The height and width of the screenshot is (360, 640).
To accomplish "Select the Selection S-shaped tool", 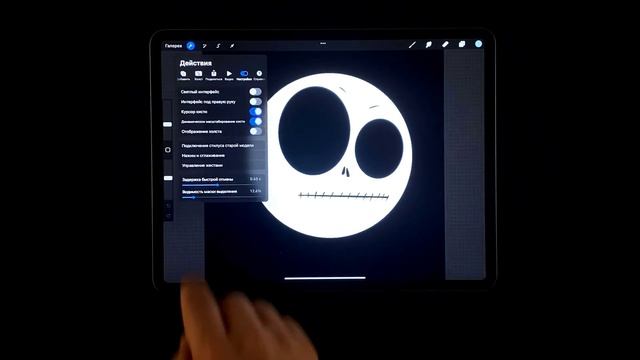I will [x=218, y=46].
